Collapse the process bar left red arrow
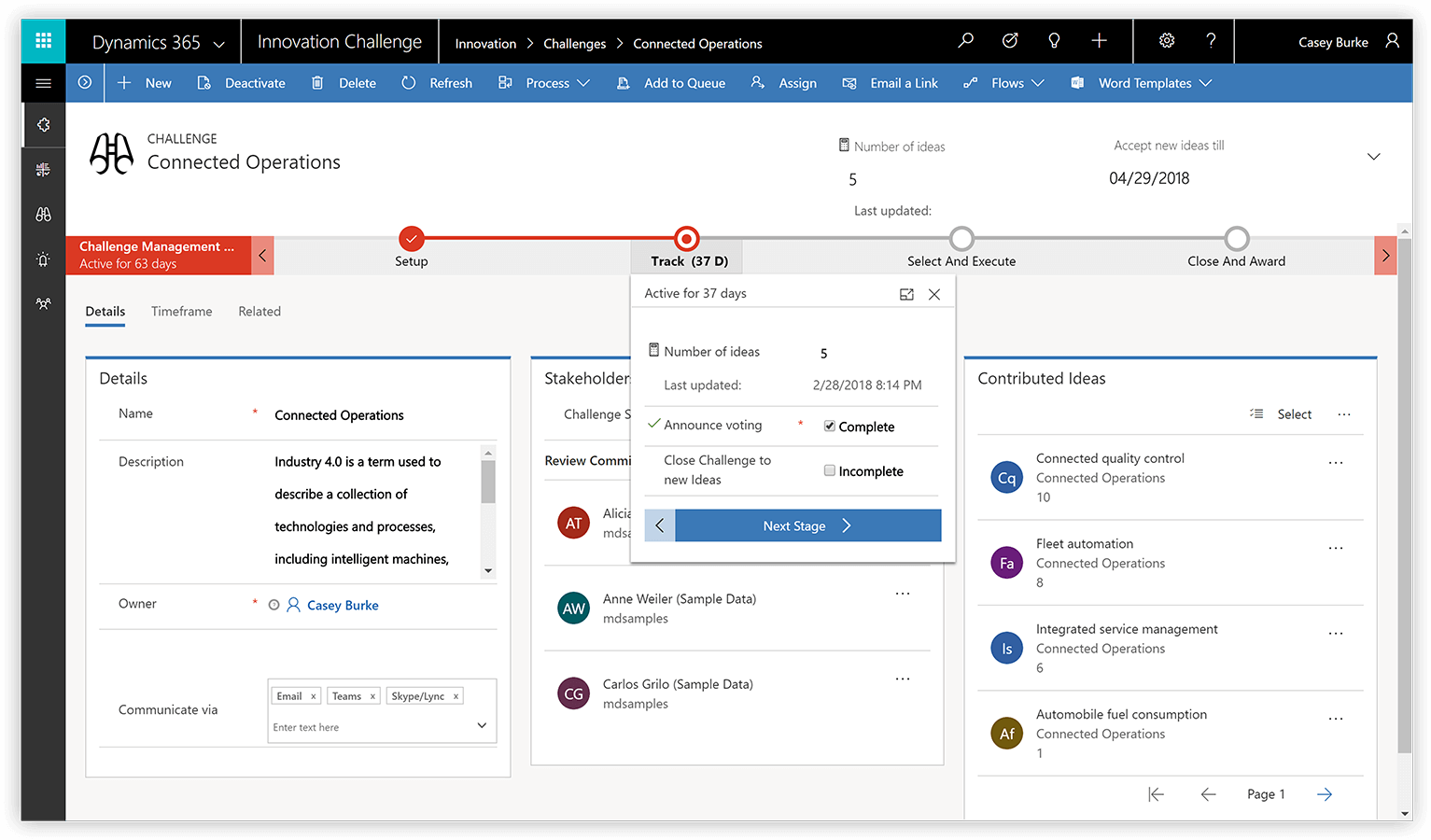 coord(262,256)
